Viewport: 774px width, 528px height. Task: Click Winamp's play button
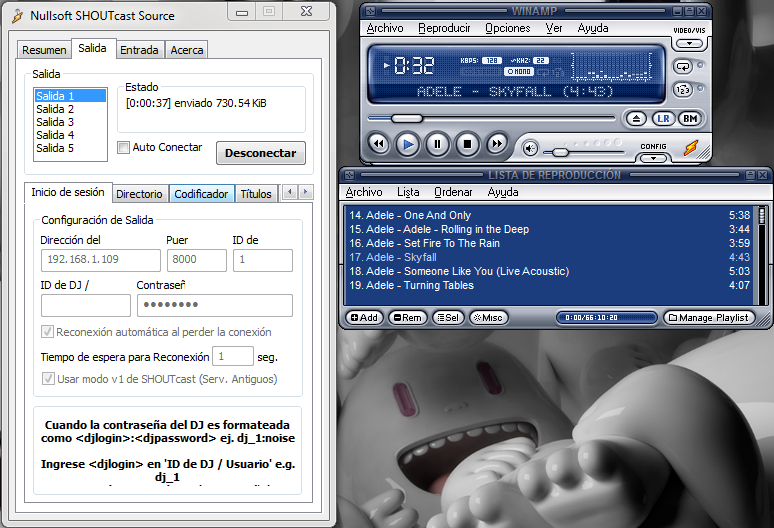click(408, 144)
